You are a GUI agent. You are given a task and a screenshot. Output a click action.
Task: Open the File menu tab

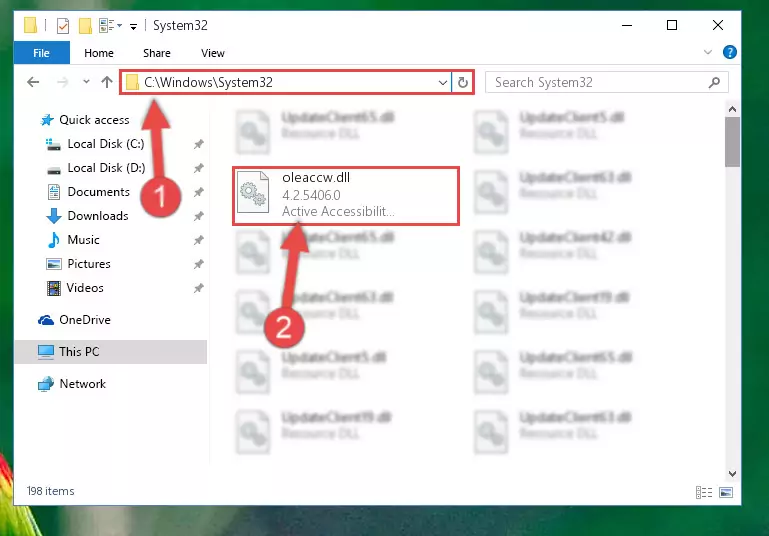pyautogui.click(x=41, y=53)
